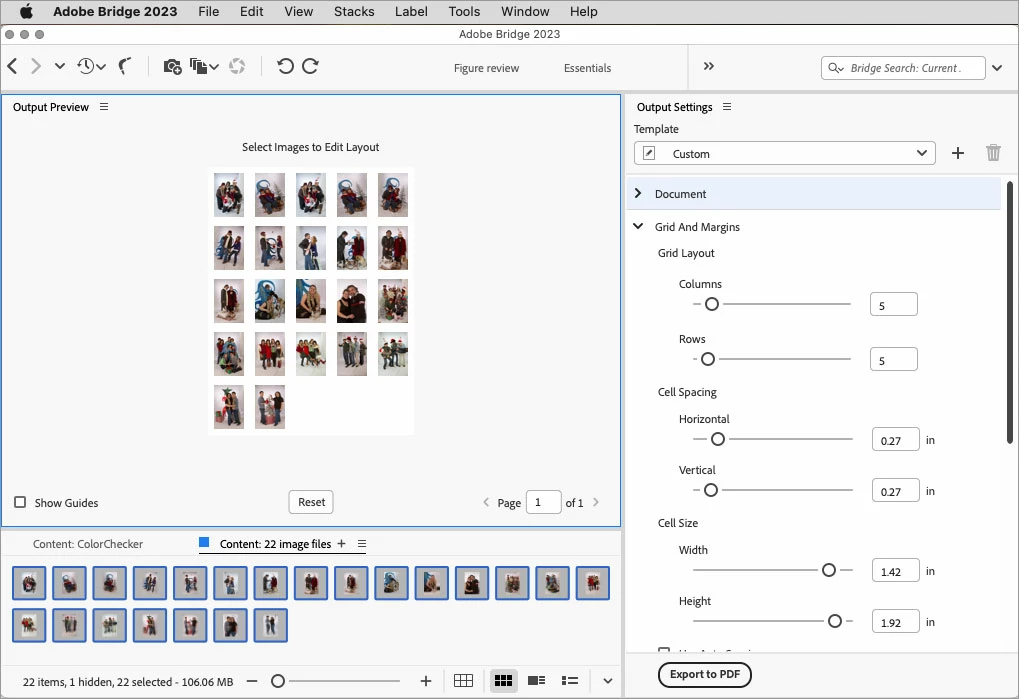The height and width of the screenshot is (699, 1019).
Task: Click the Bridge Search field
Action: 903,68
